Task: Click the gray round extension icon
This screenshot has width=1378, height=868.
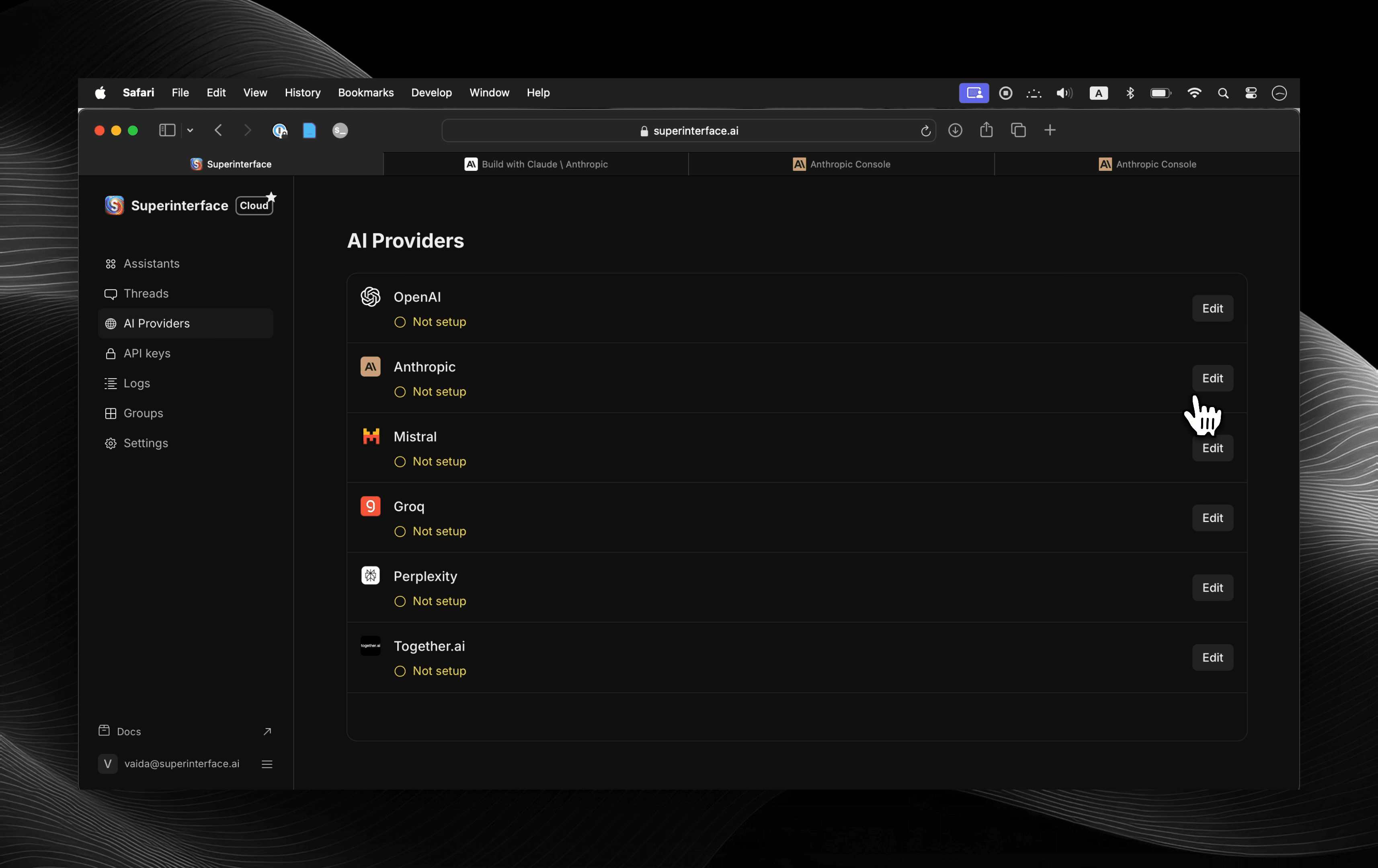Action: click(x=340, y=131)
